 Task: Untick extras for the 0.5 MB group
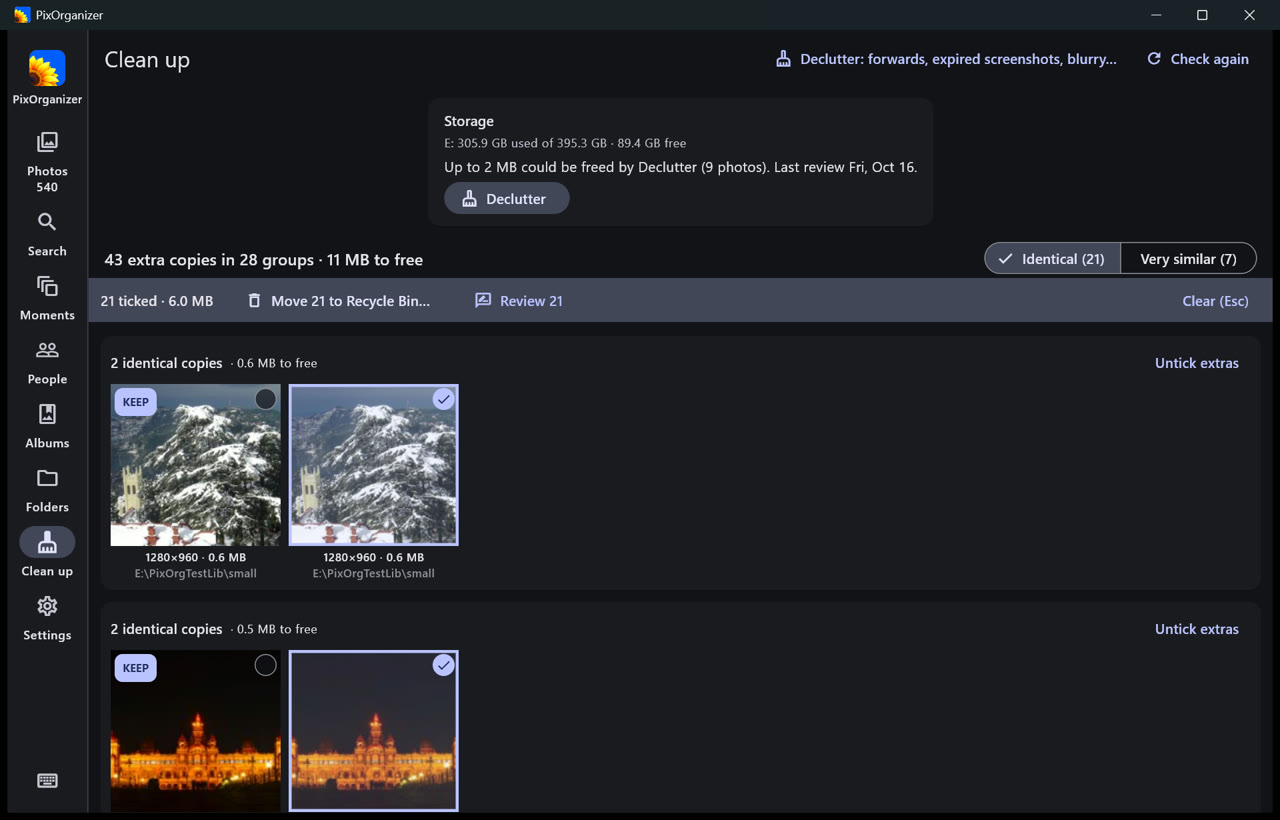(1196, 629)
